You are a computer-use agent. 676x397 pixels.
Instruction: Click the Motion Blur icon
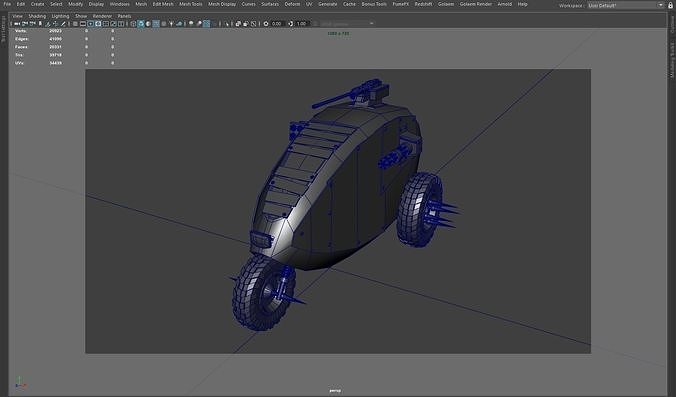point(199,24)
